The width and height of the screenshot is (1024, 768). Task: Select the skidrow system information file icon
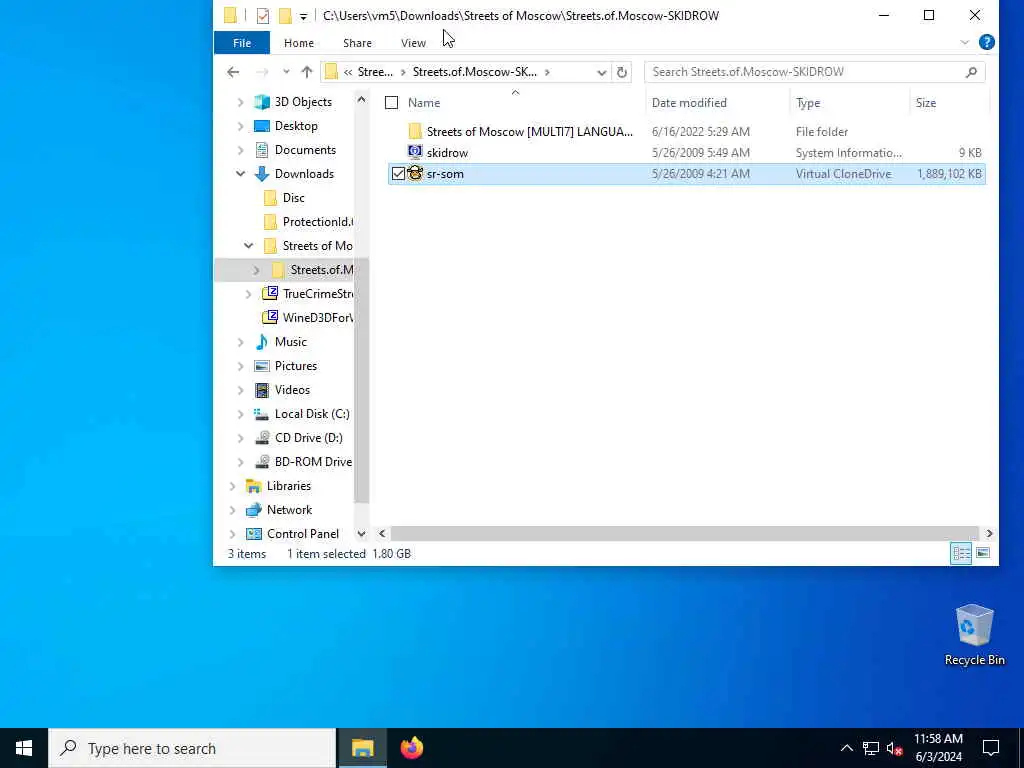click(415, 152)
